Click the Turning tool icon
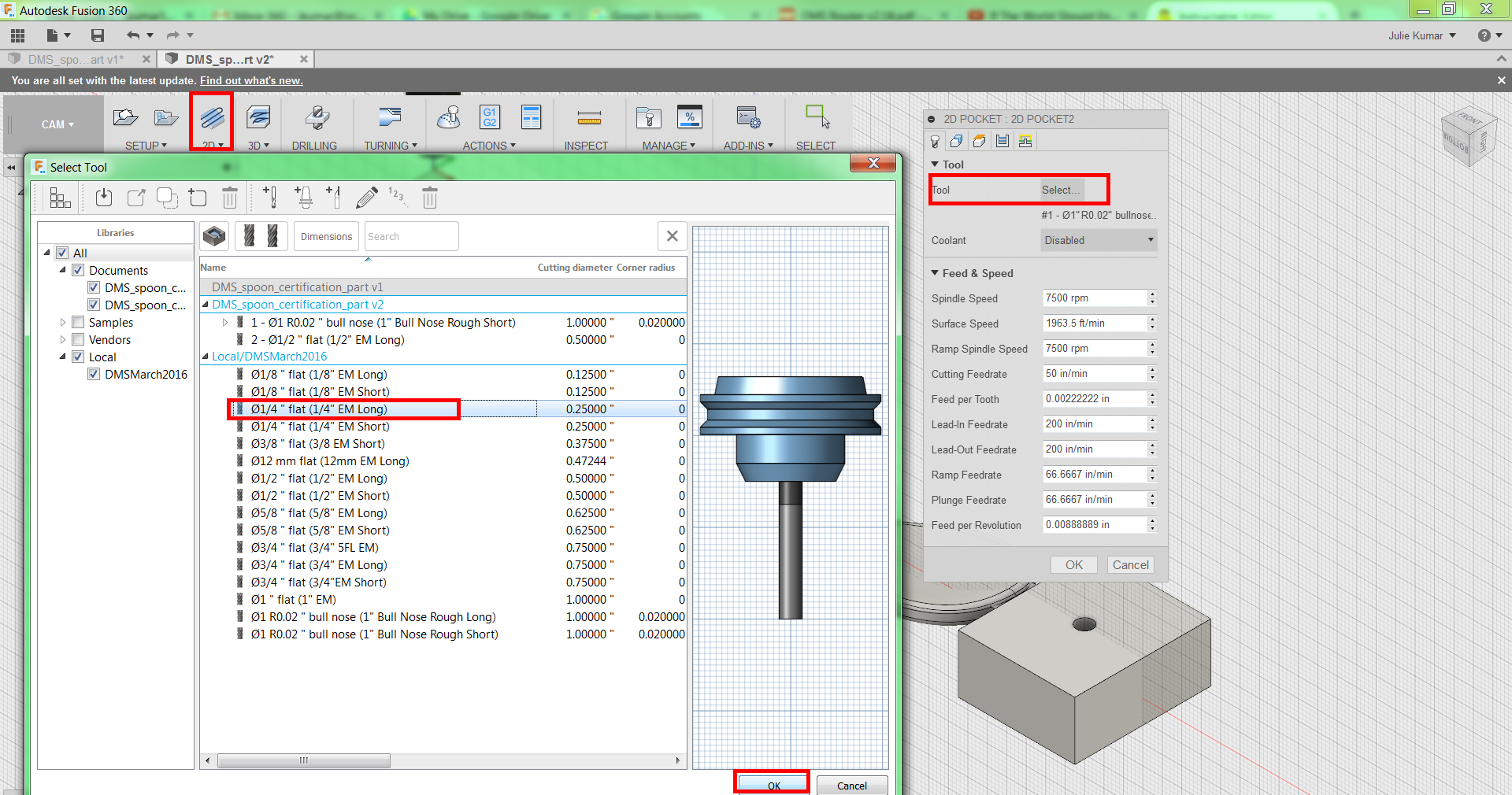 click(x=390, y=118)
